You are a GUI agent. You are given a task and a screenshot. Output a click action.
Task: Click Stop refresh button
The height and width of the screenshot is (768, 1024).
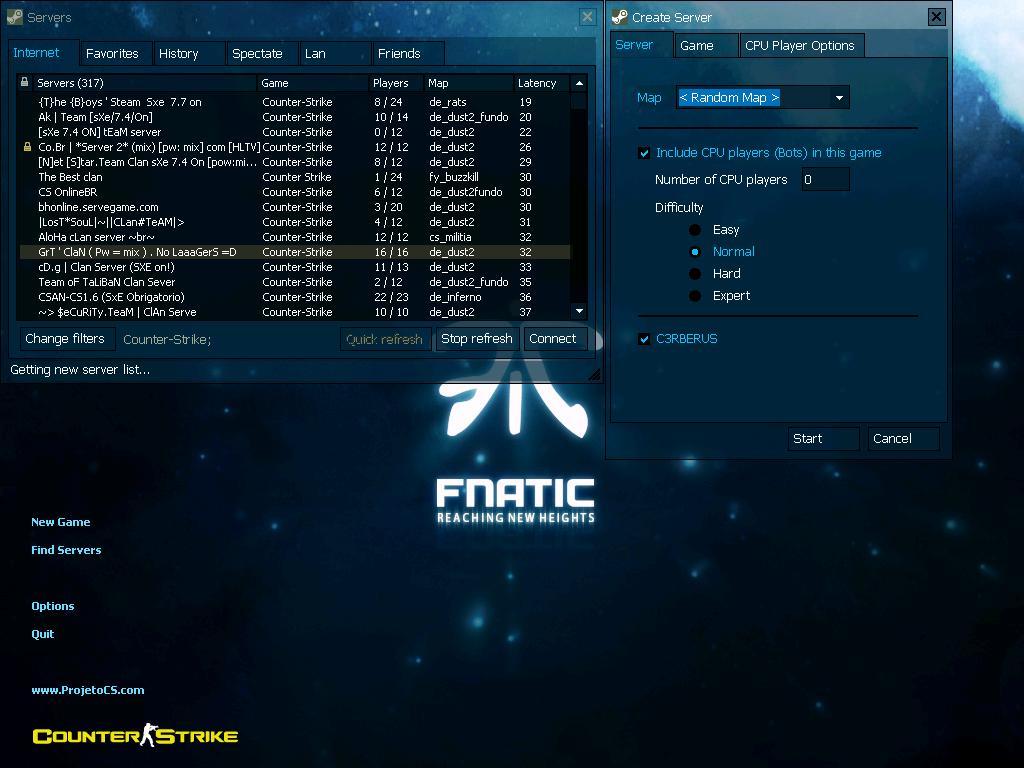477,339
